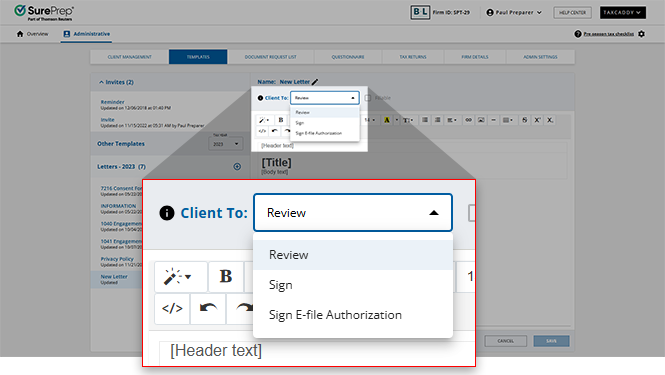Viewport: 665px width, 375px height.
Task: Open the tax year 2023 dropdown
Action: tap(226, 144)
